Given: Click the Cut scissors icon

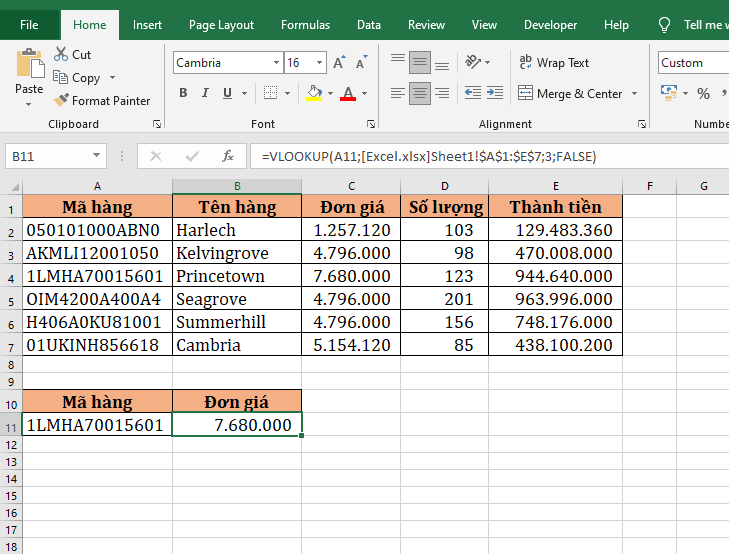Looking at the screenshot, I should (61, 55).
